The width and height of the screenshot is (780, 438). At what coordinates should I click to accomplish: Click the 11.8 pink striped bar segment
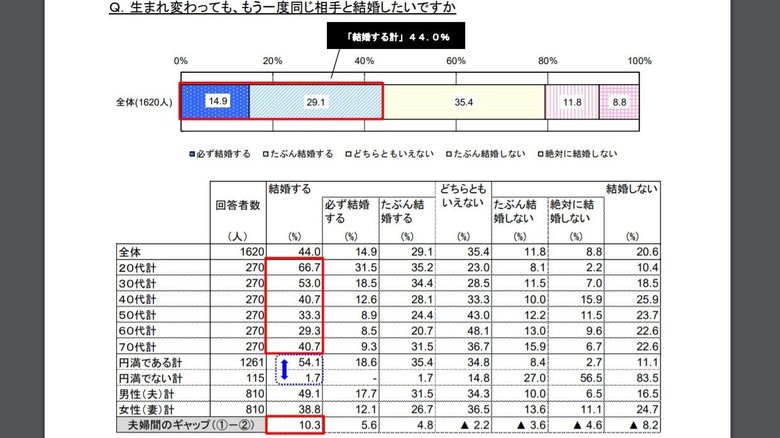571,101
